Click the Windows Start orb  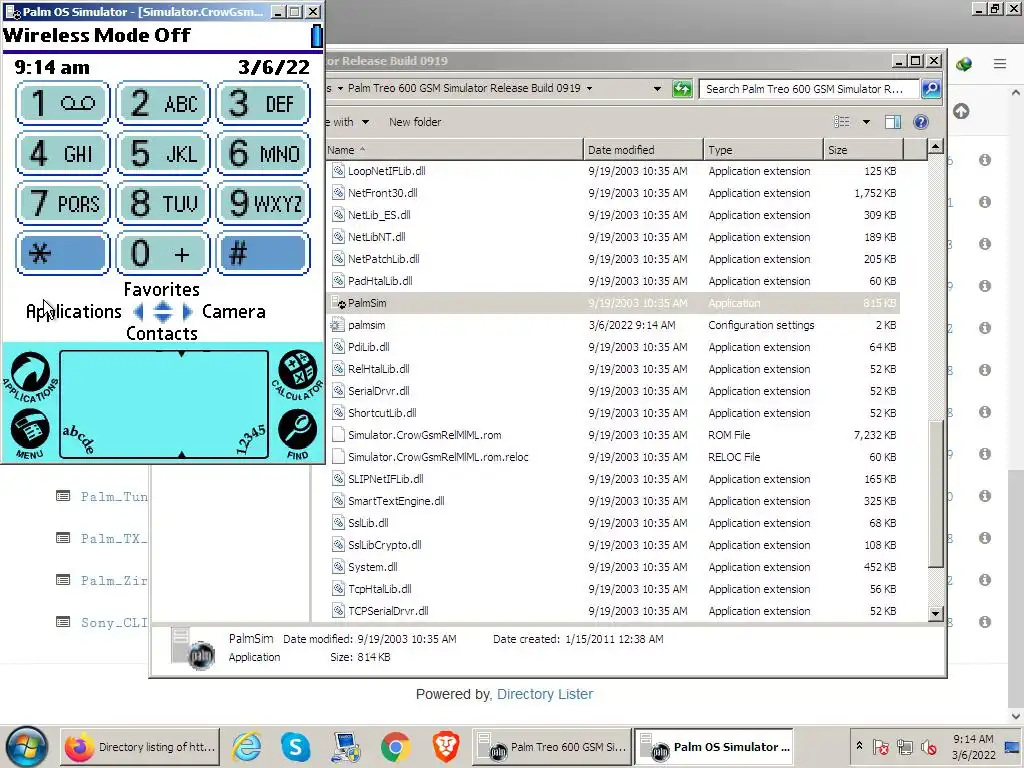point(27,746)
